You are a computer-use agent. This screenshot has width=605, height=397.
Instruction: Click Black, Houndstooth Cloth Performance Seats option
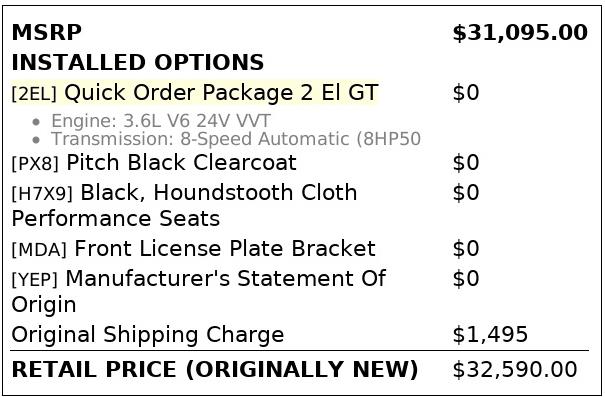click(184, 205)
